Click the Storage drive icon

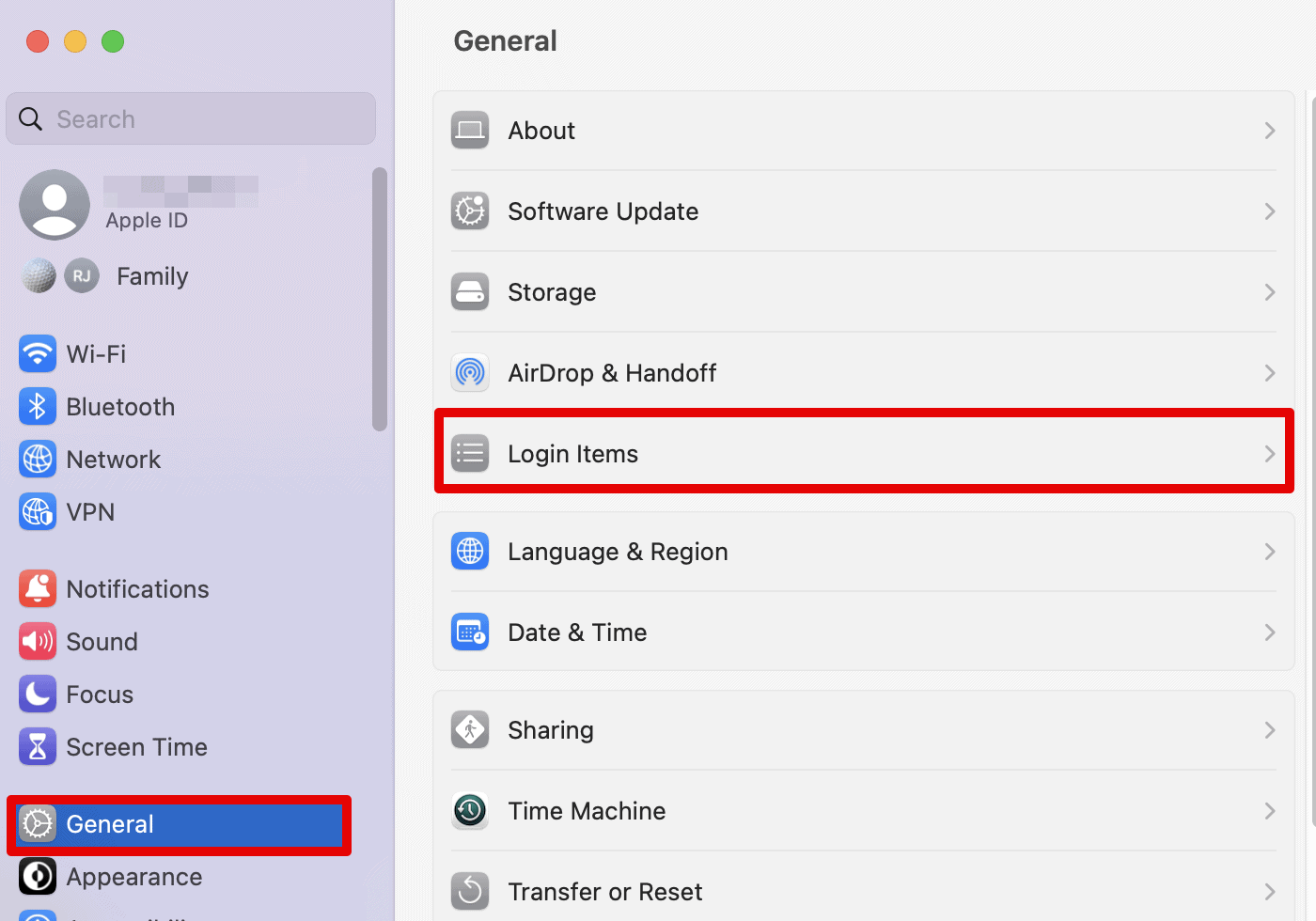[470, 292]
